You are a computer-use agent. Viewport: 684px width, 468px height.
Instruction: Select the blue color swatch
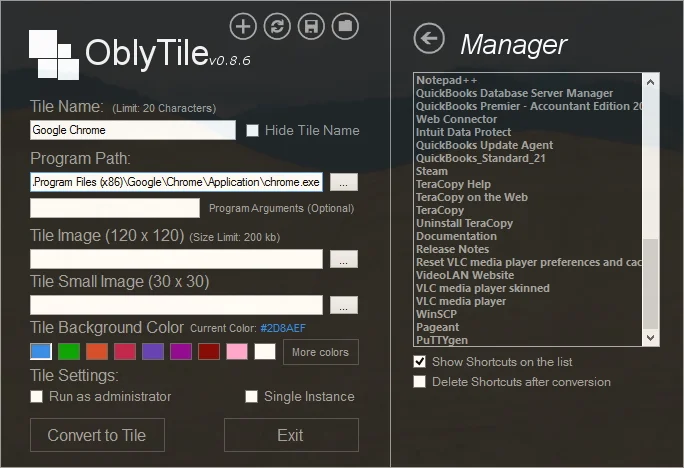point(41,352)
